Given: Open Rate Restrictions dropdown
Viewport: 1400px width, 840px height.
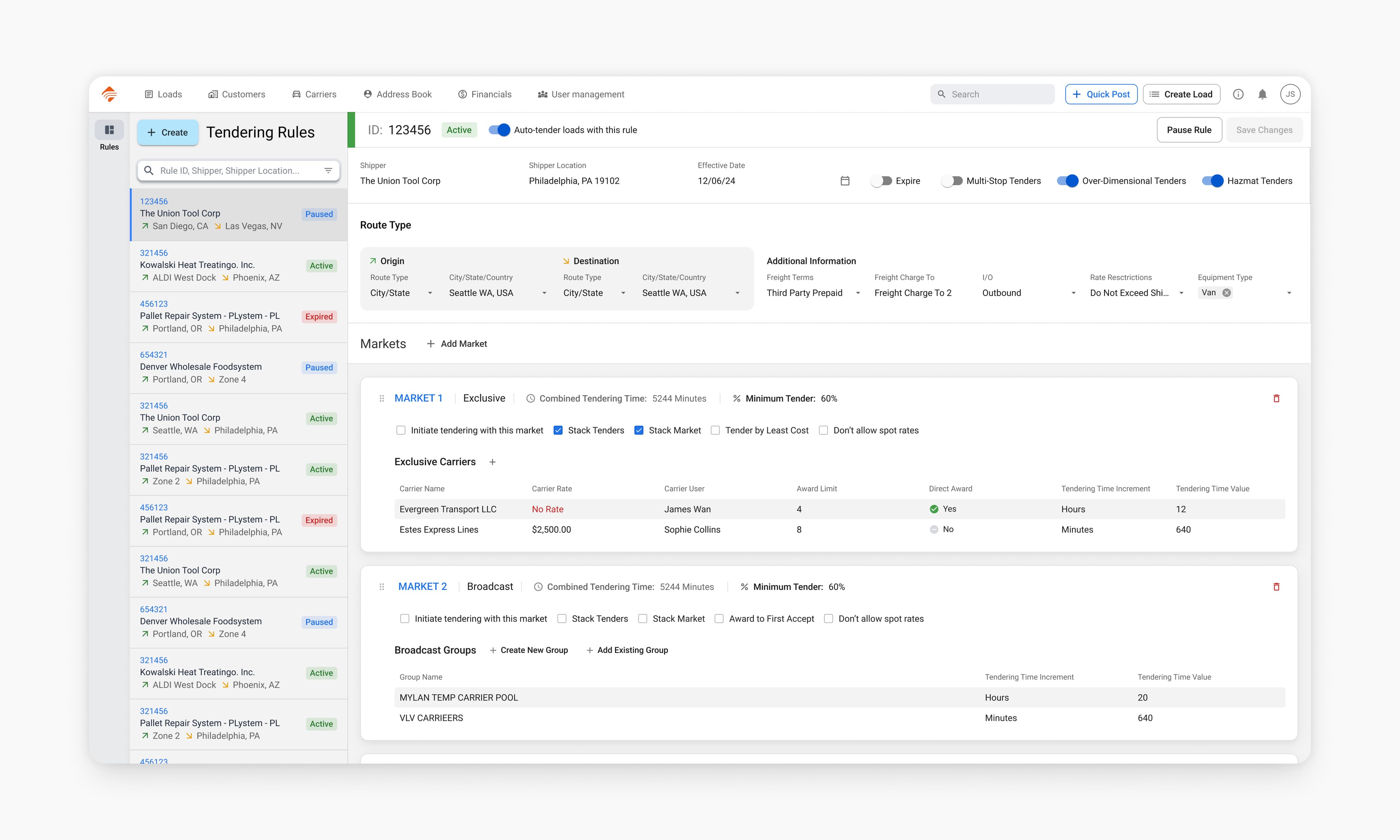Looking at the screenshot, I should [x=1137, y=293].
